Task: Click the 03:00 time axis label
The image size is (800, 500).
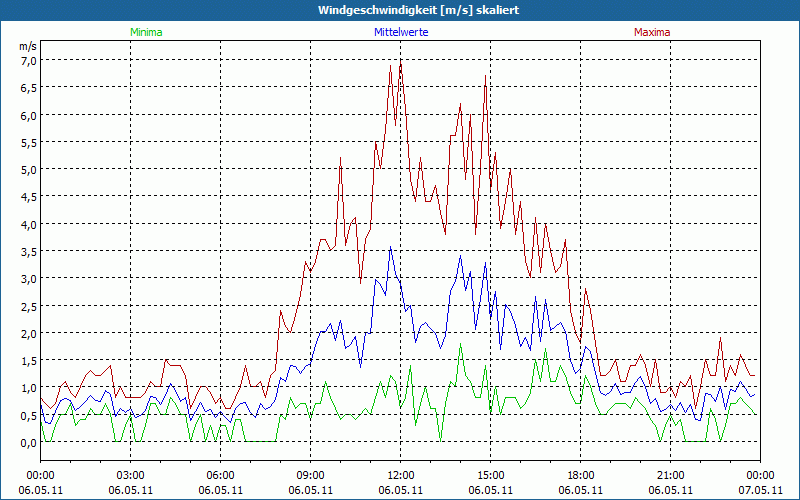Action: pyautogui.click(x=131, y=475)
